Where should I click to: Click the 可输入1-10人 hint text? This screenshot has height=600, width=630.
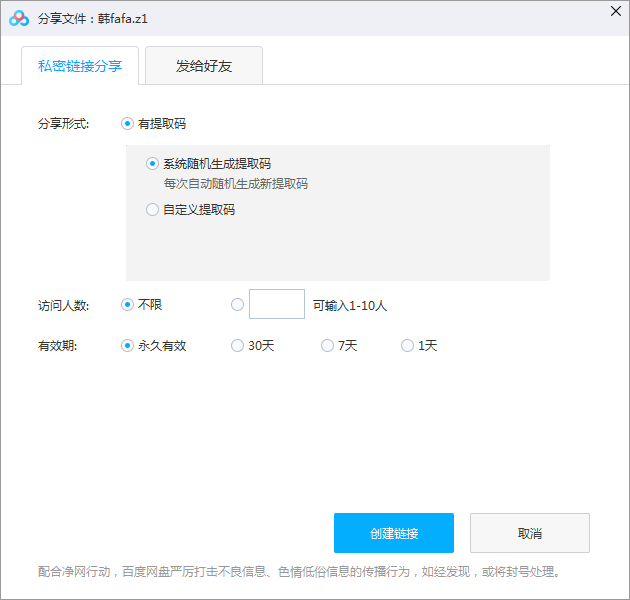point(349,306)
